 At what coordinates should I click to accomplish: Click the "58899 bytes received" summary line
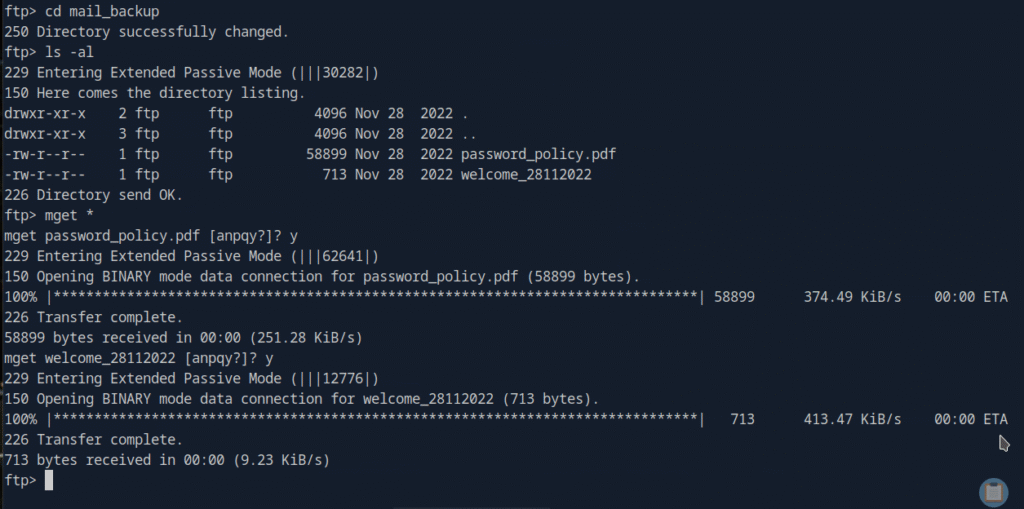point(183,337)
